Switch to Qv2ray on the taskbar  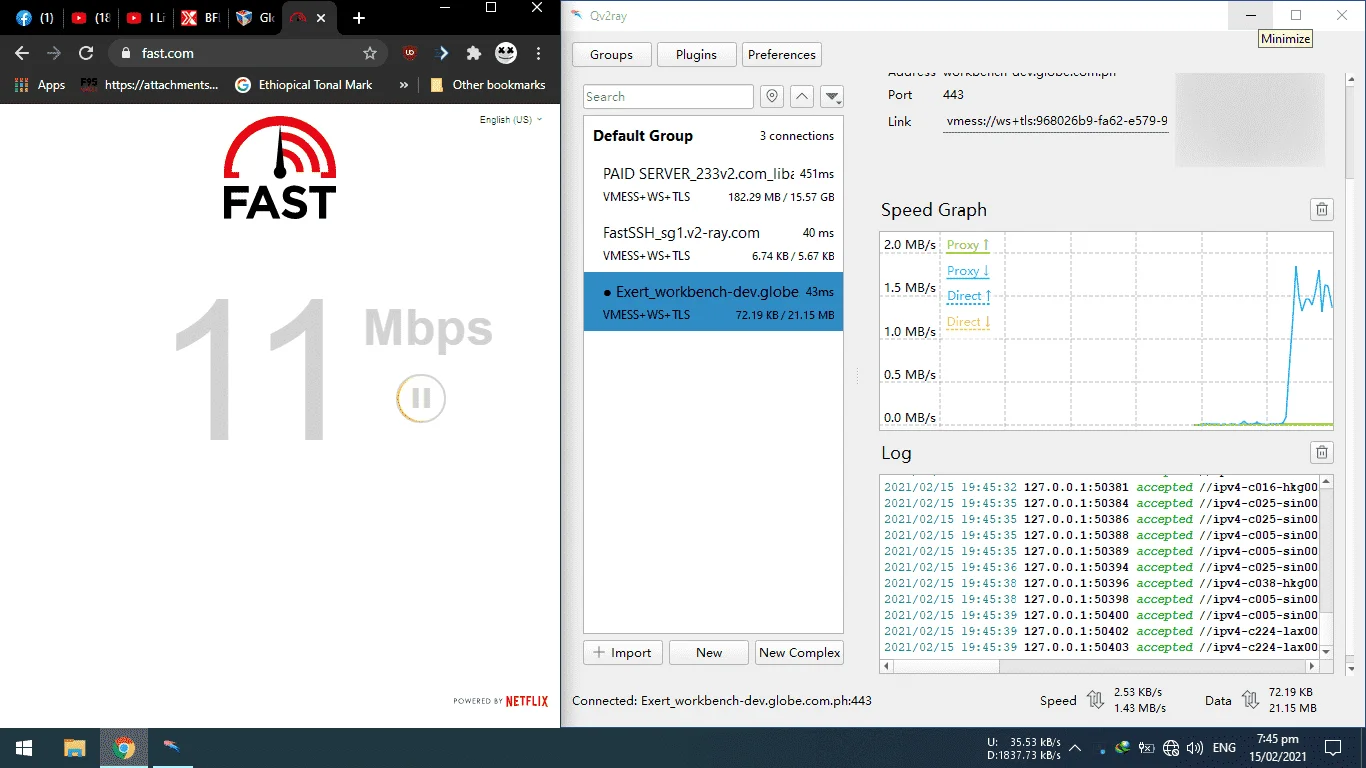pos(173,748)
